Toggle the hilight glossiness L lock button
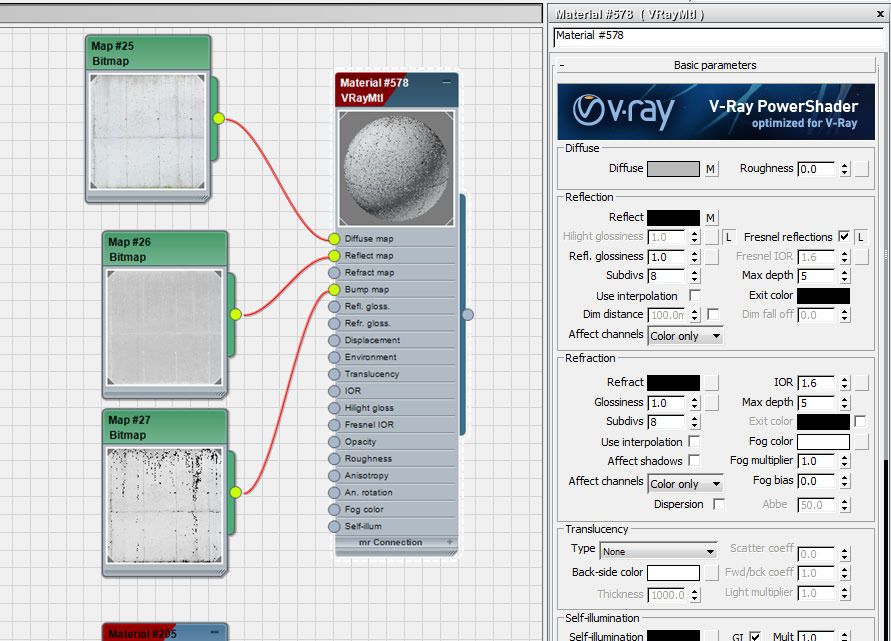The image size is (891, 641). (728, 237)
